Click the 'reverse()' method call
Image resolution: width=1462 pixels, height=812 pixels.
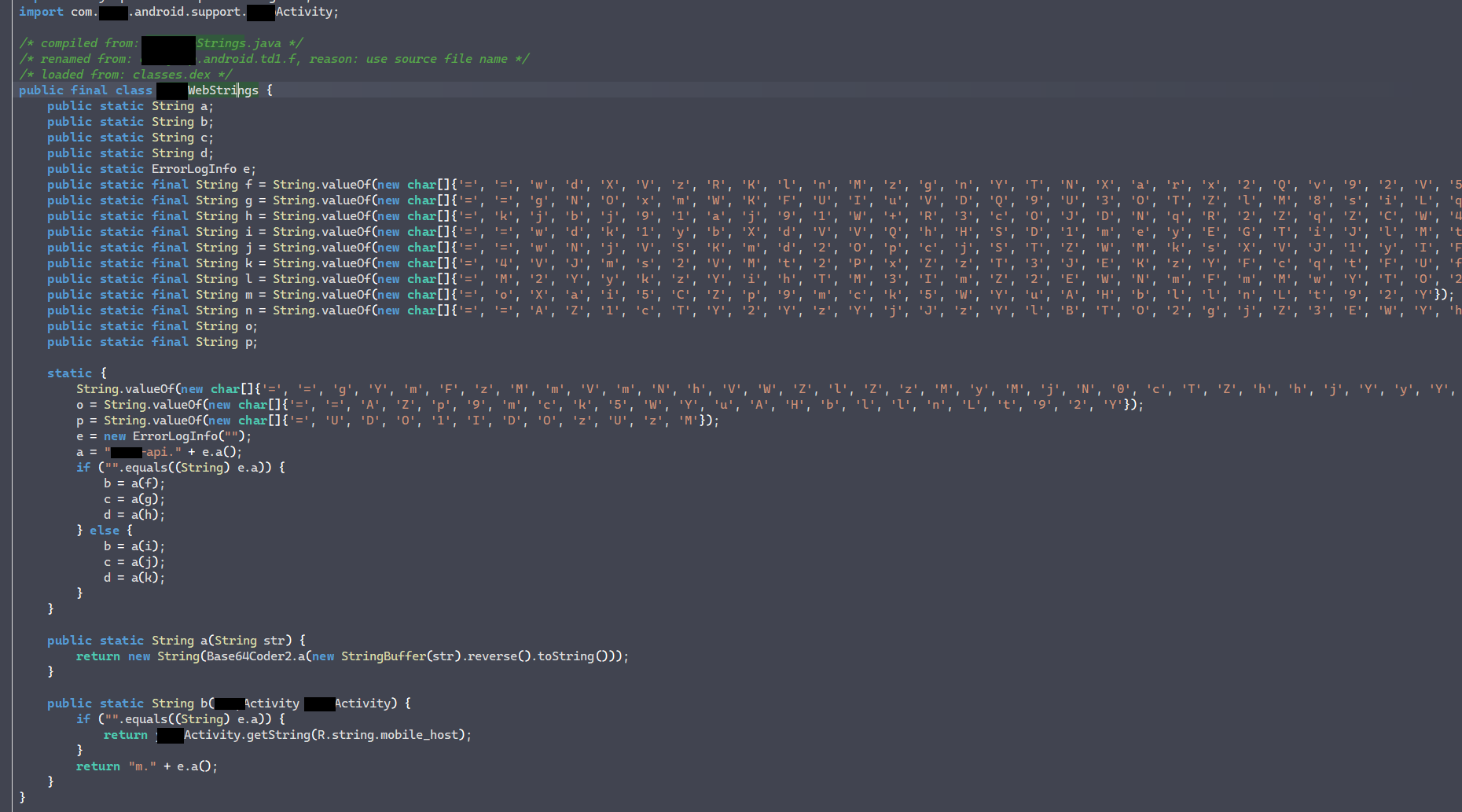pyautogui.click(x=498, y=656)
